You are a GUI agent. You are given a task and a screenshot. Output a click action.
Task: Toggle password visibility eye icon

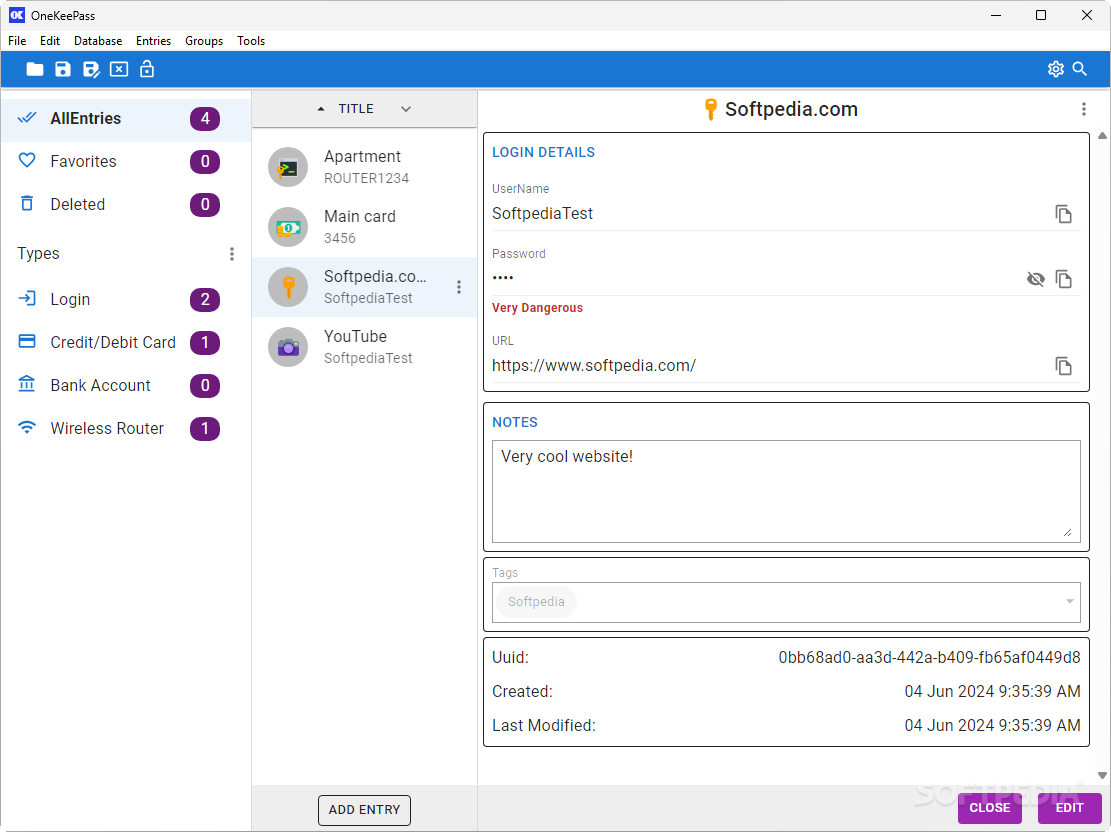tap(1035, 279)
